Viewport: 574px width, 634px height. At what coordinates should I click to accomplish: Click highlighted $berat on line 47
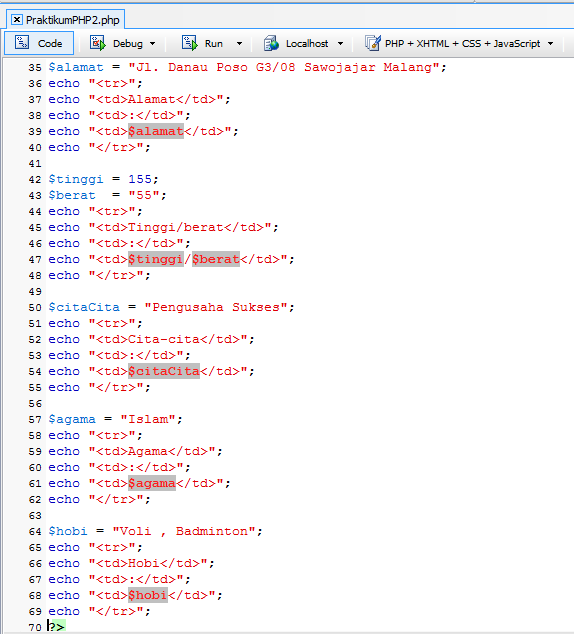[215, 259]
